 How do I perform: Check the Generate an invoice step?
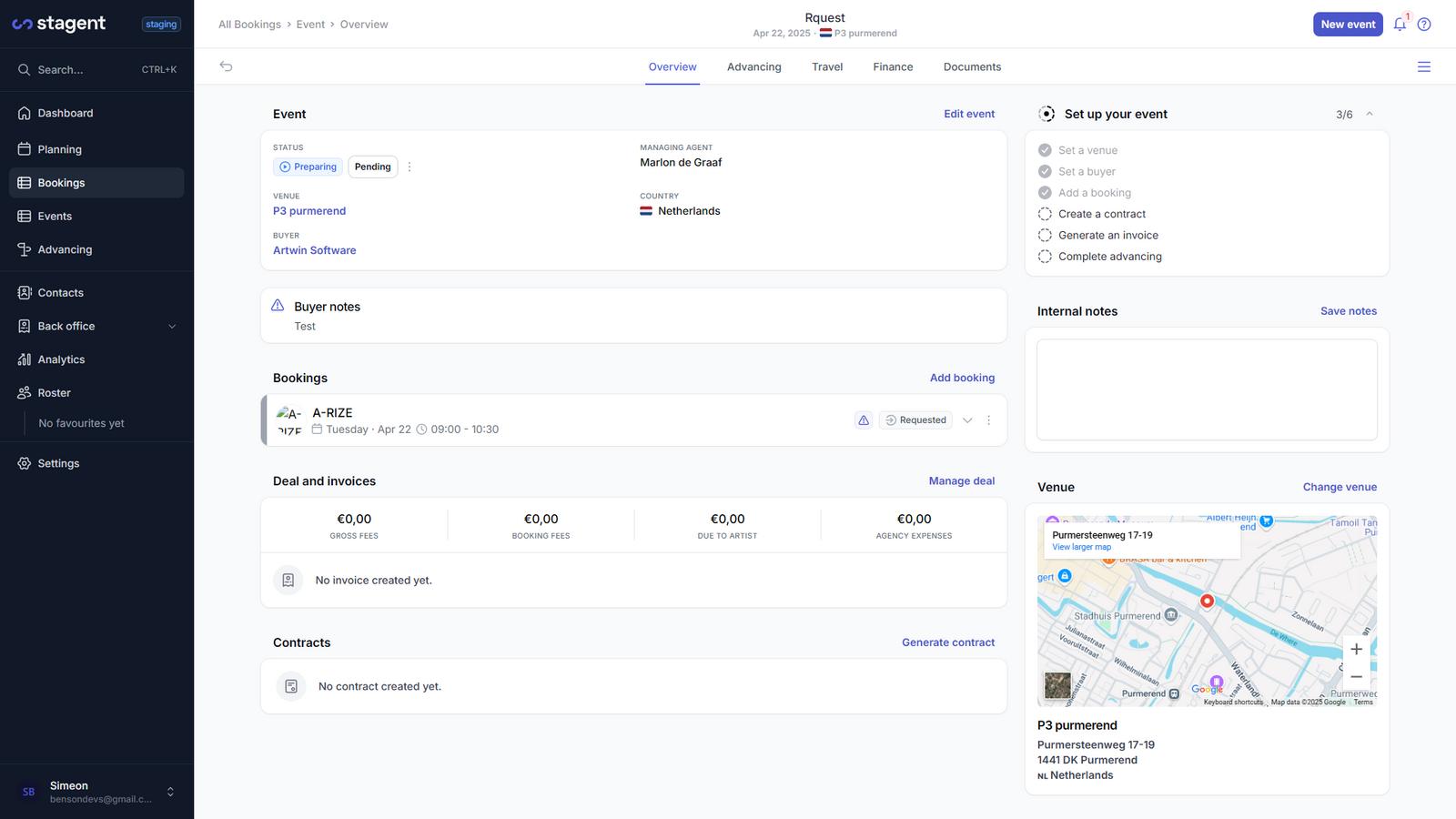click(x=1045, y=235)
